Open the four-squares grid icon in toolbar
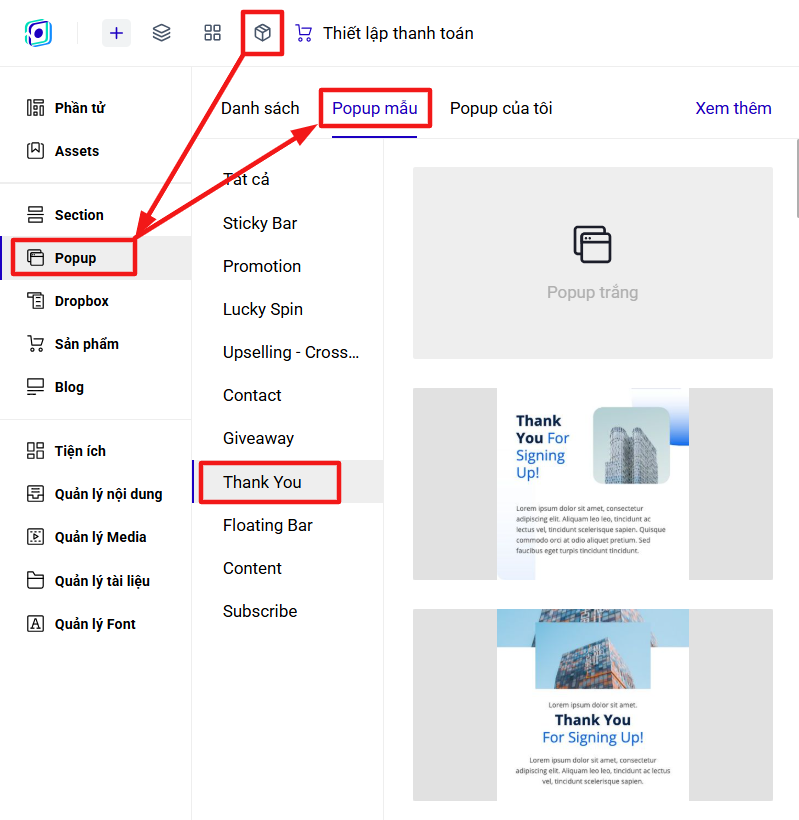The width and height of the screenshot is (799, 820). [x=212, y=33]
